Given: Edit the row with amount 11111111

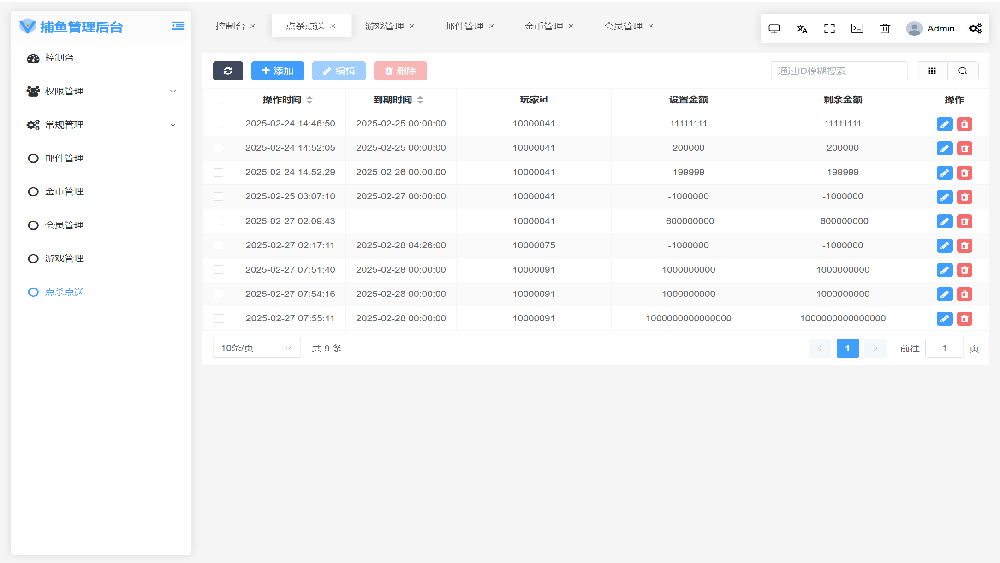Looking at the screenshot, I should click(945, 124).
